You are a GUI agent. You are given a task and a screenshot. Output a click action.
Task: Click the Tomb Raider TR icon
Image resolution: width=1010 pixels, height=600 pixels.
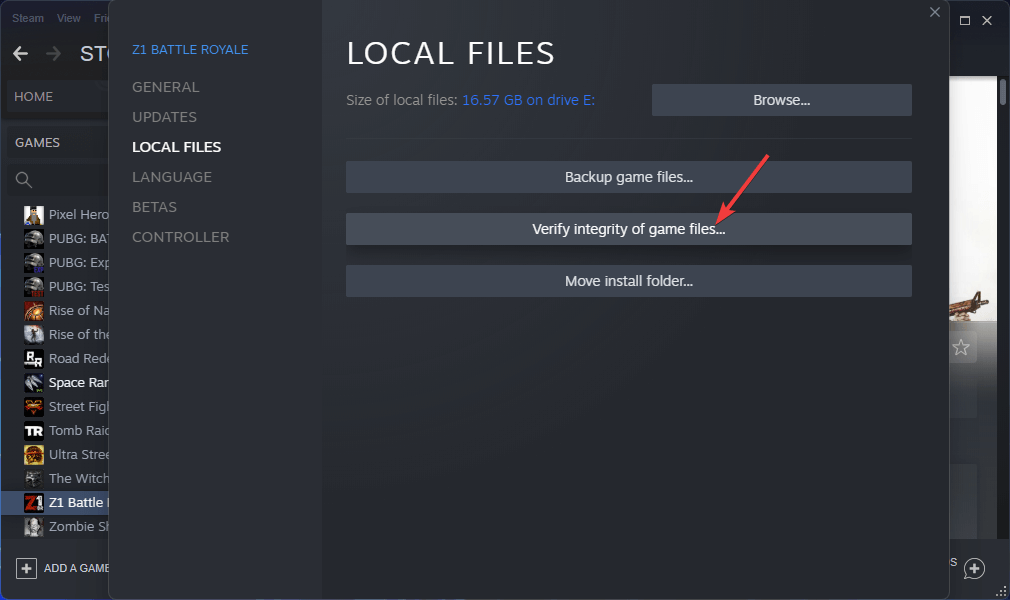coord(33,431)
